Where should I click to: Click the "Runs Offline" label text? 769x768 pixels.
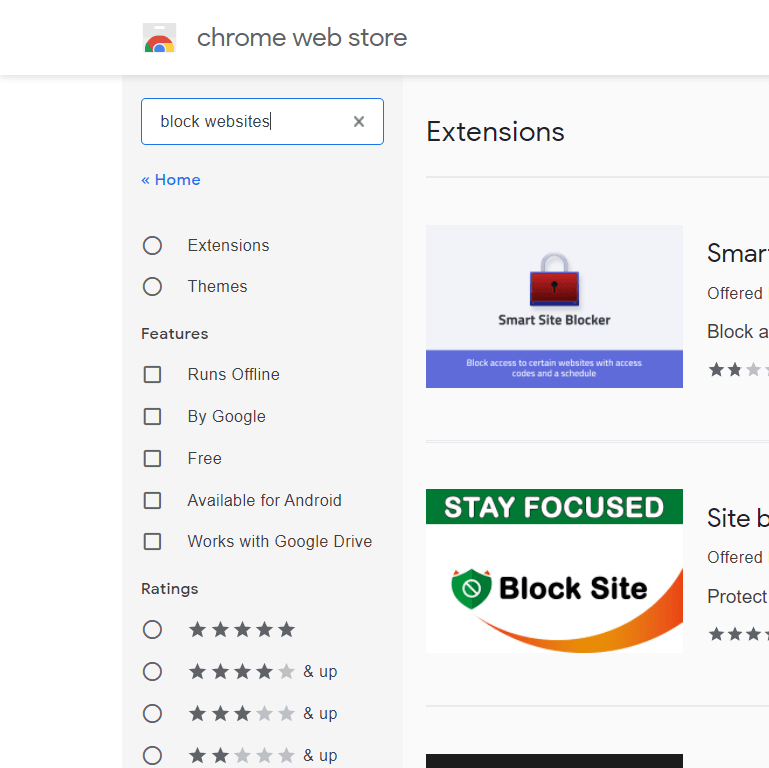click(x=233, y=374)
